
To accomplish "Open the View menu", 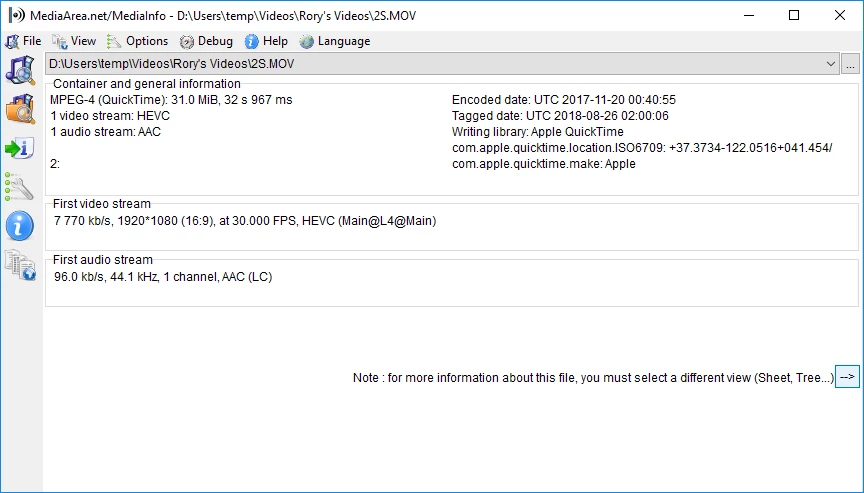I will pos(74,41).
